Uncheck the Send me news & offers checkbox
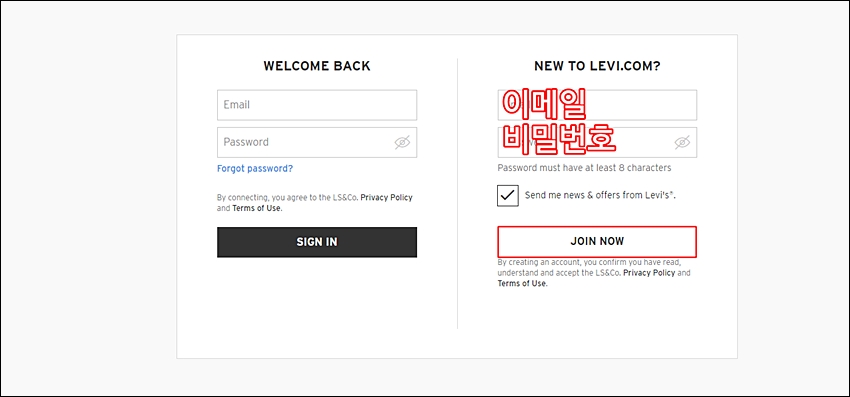This screenshot has height=397, width=850. tap(507, 196)
